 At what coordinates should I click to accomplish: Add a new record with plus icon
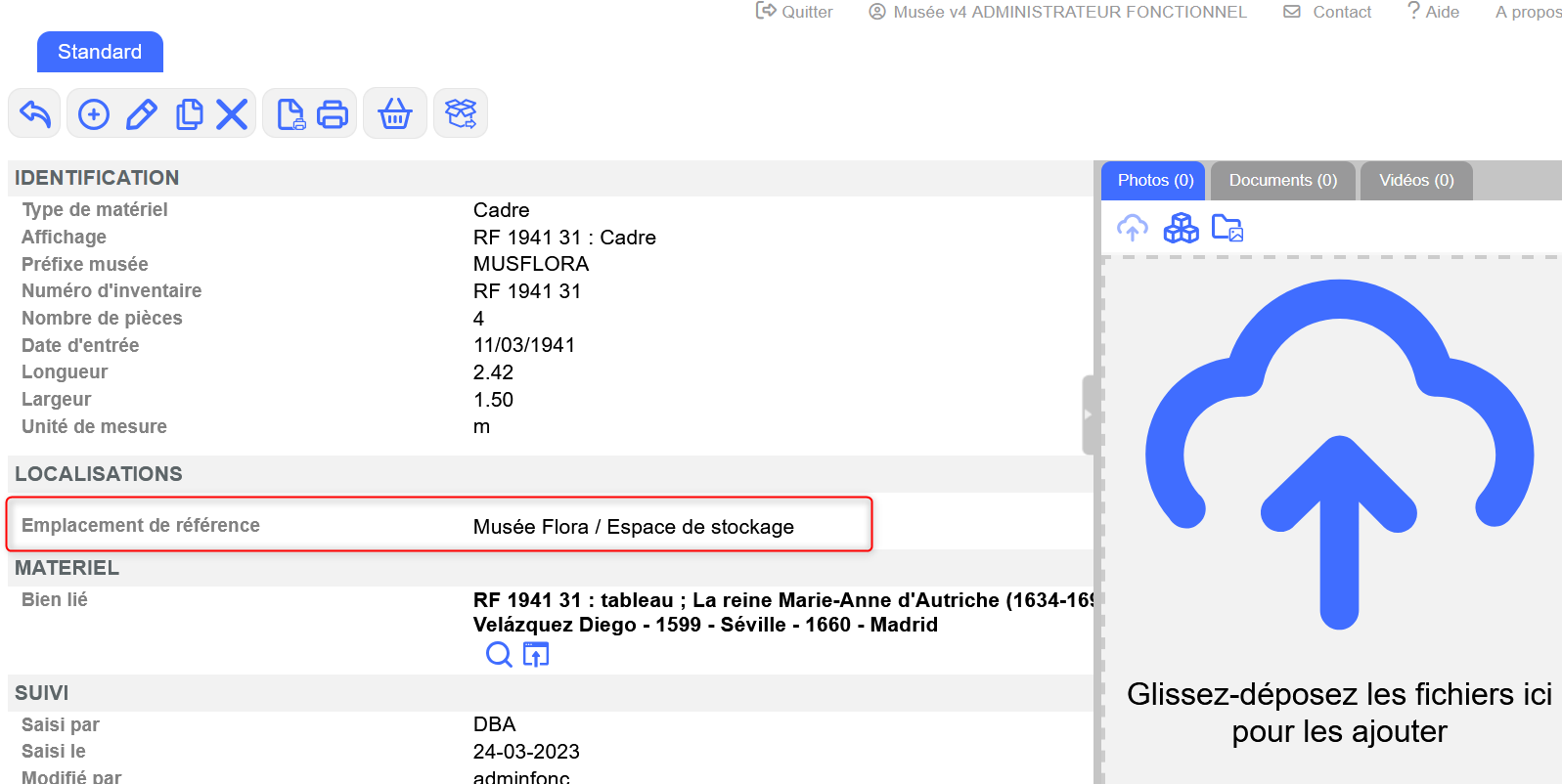point(94,114)
